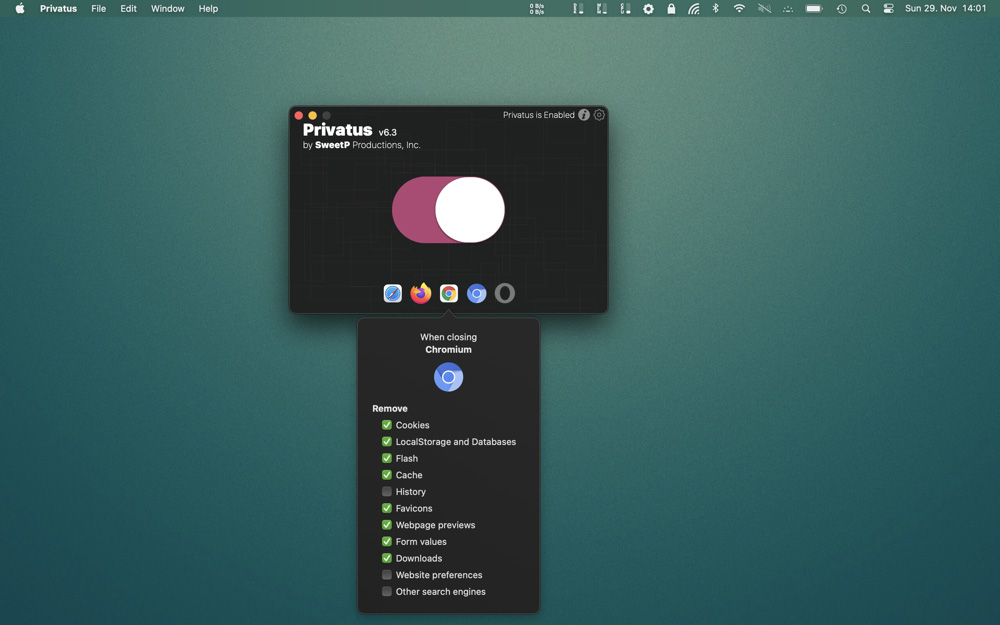Click the gear icon in menu bar

(x=648, y=8)
